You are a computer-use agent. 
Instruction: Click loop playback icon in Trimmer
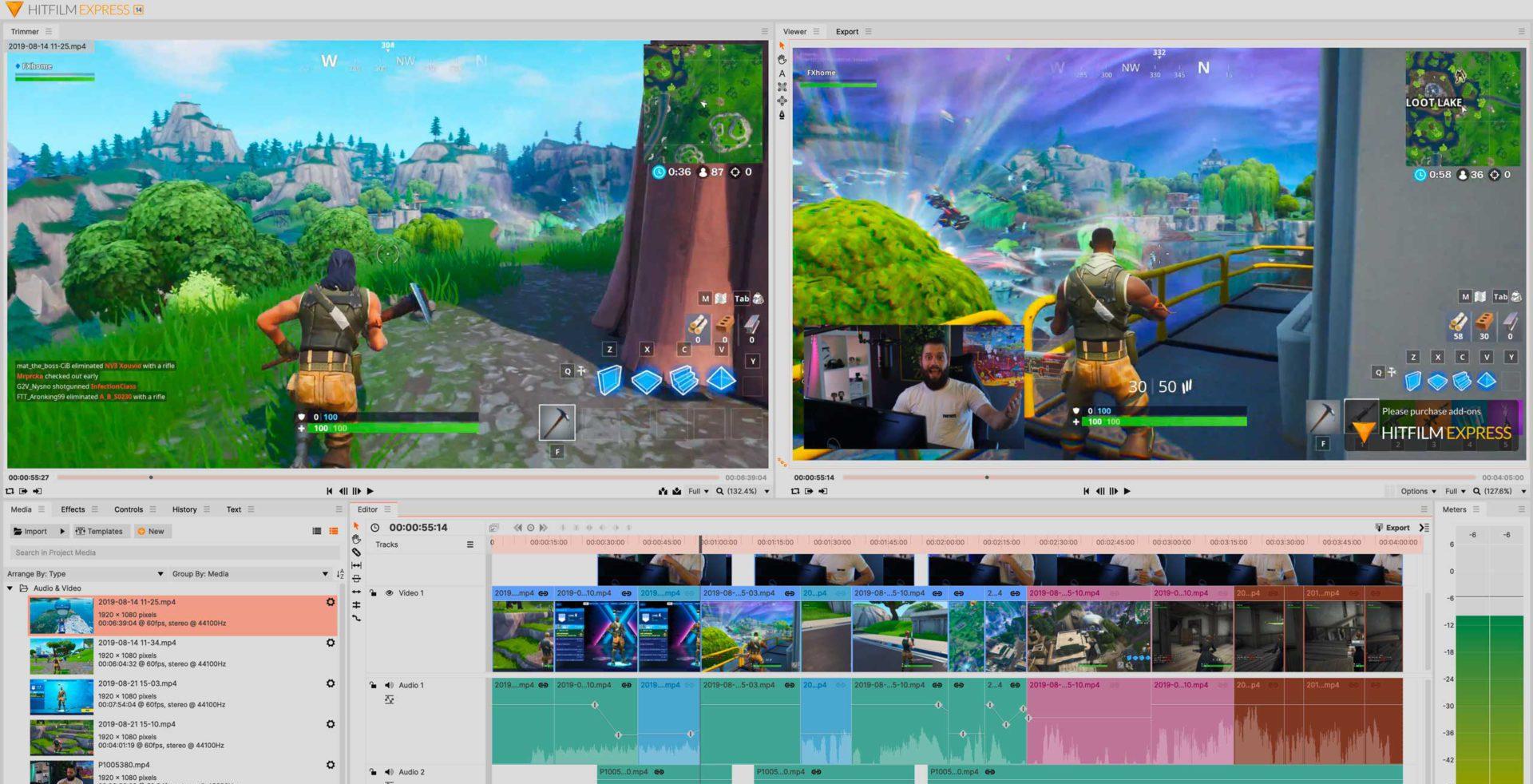click(x=10, y=491)
